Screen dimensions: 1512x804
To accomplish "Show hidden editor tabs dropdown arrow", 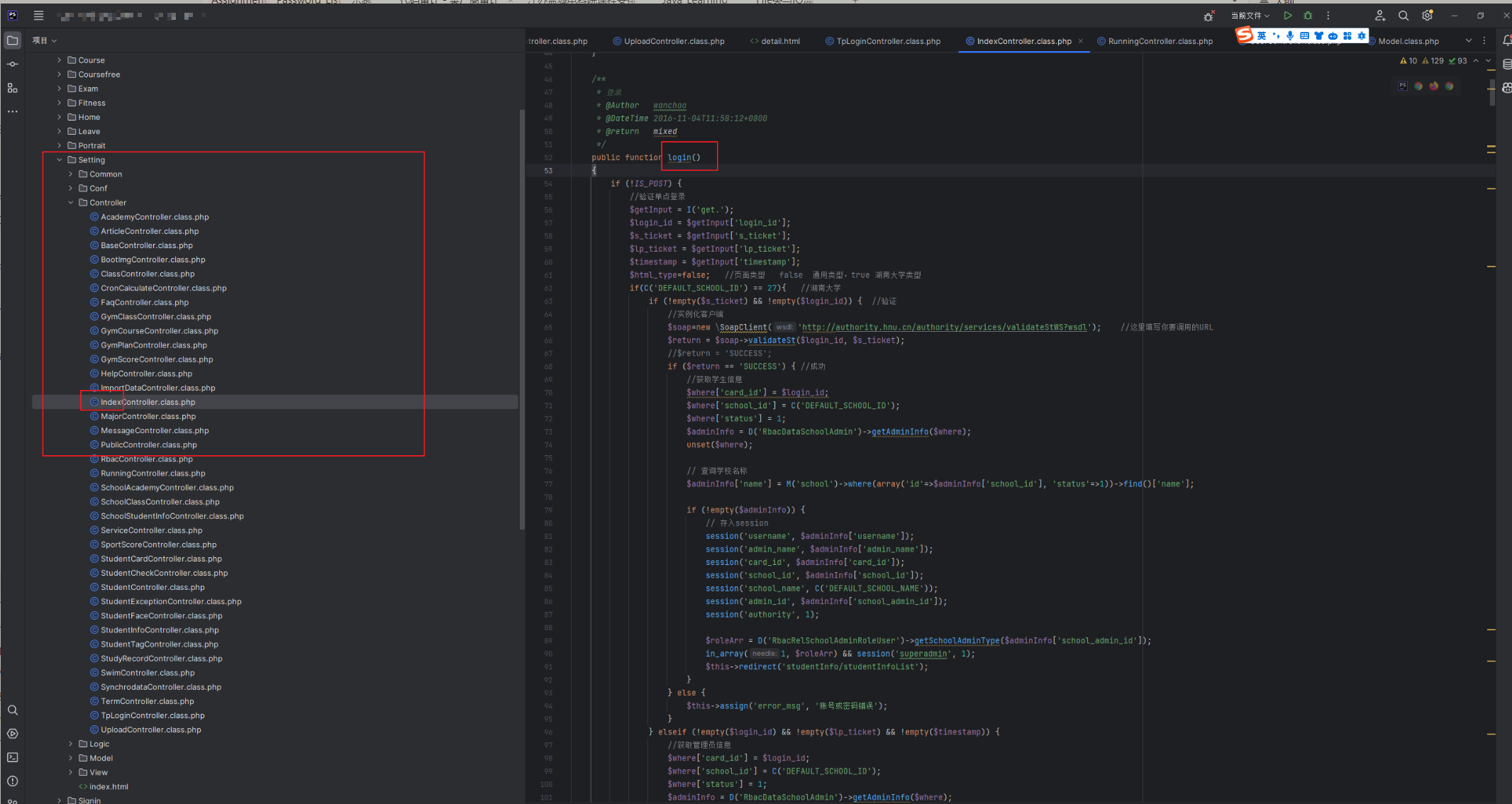I will point(1469,41).
